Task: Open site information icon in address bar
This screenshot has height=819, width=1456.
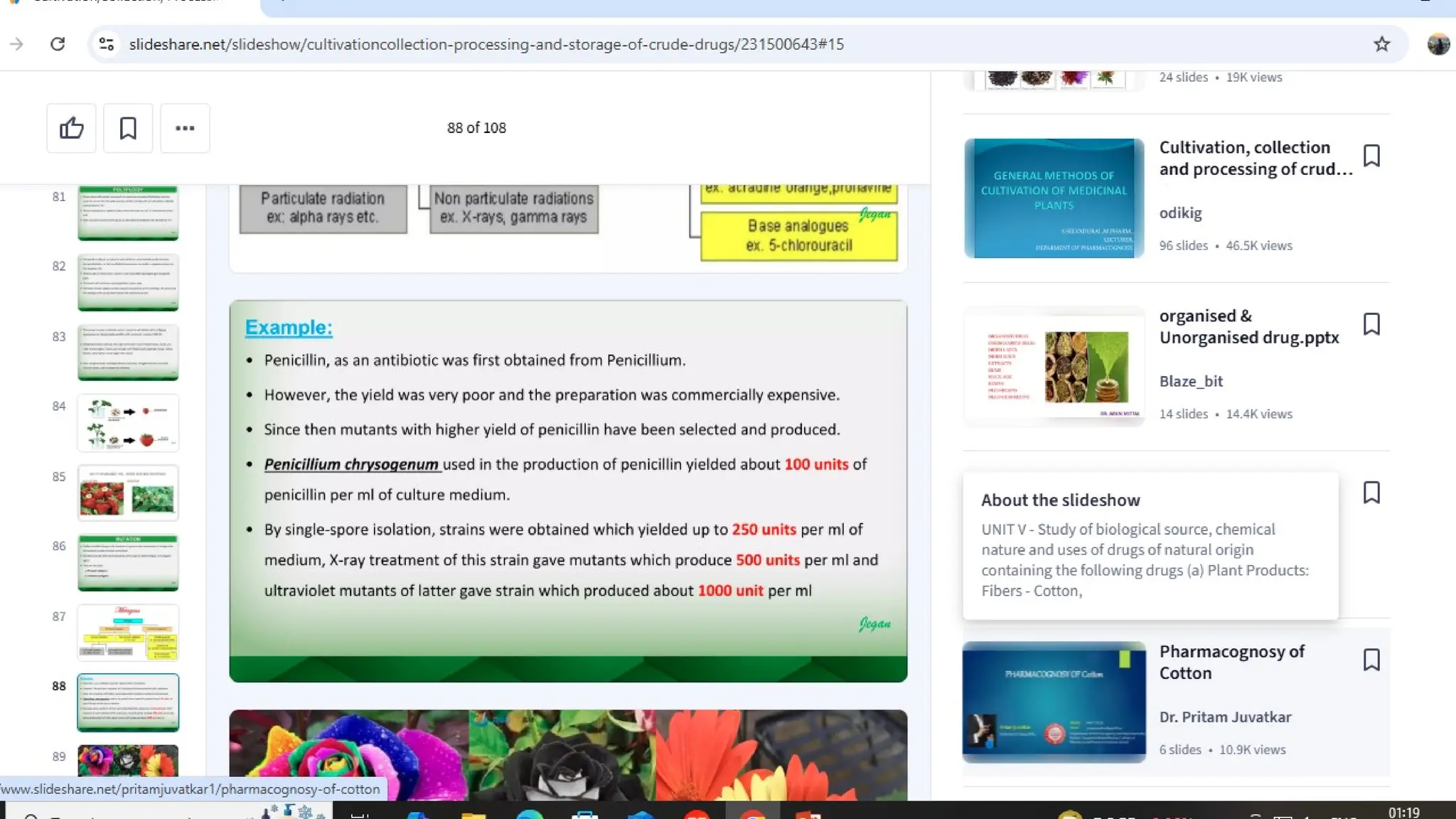Action: (107, 44)
